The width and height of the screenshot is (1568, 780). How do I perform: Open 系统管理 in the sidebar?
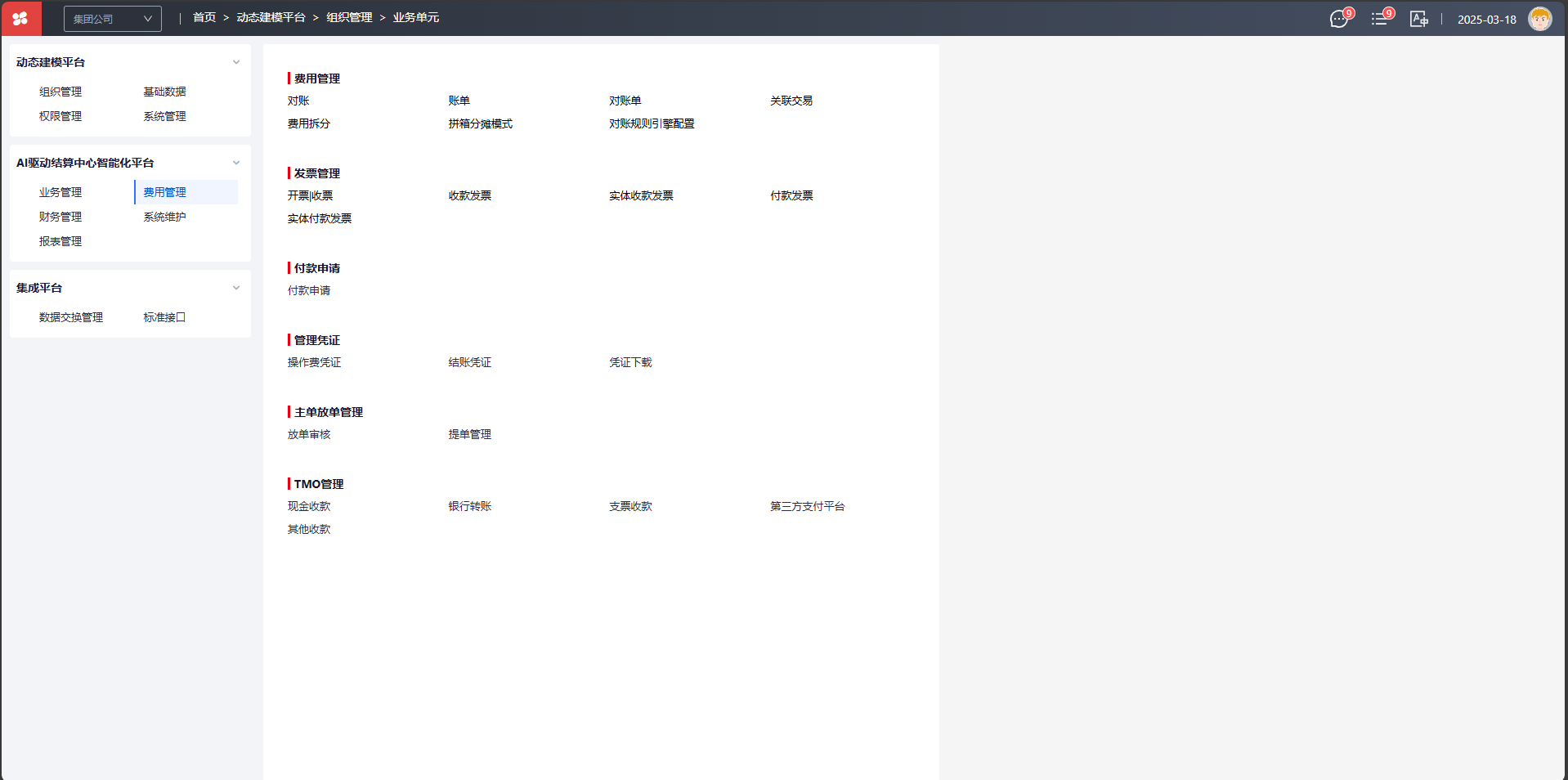(x=165, y=116)
